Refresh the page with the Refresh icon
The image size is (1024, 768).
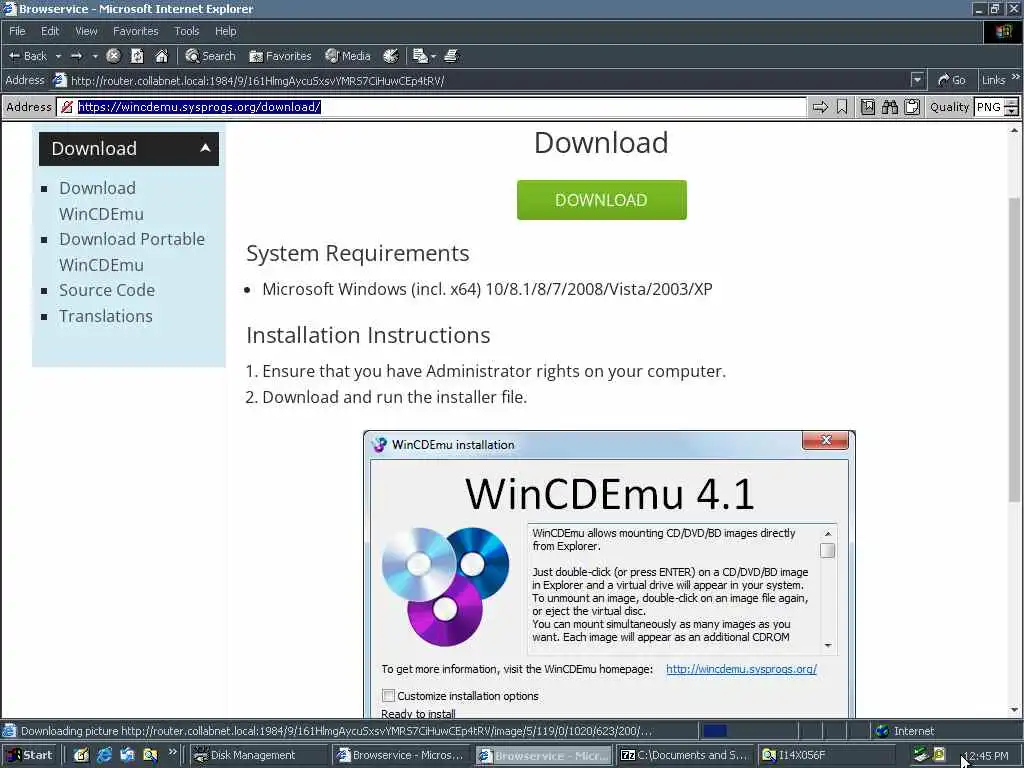click(x=137, y=56)
